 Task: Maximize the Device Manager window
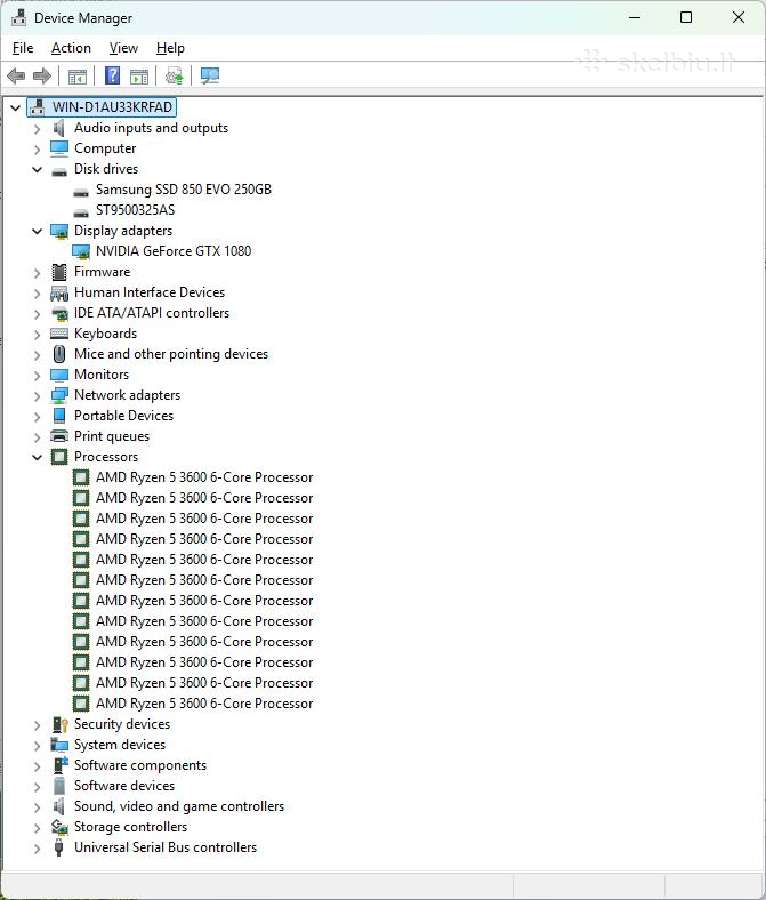coord(686,17)
